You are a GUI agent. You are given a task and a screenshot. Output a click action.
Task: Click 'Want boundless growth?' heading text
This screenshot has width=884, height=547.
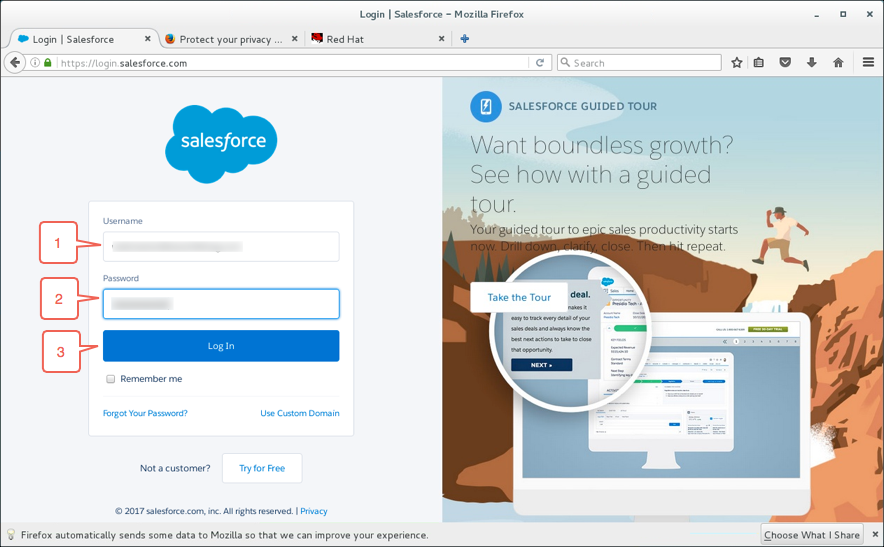602,145
